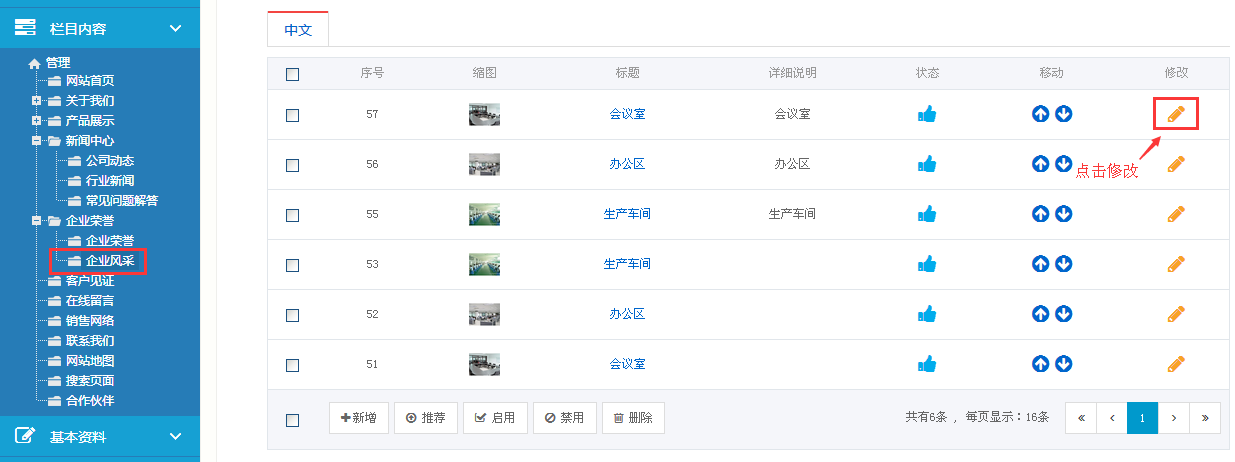Switch to the 中文 tab
1235x462 pixels.
298,30
